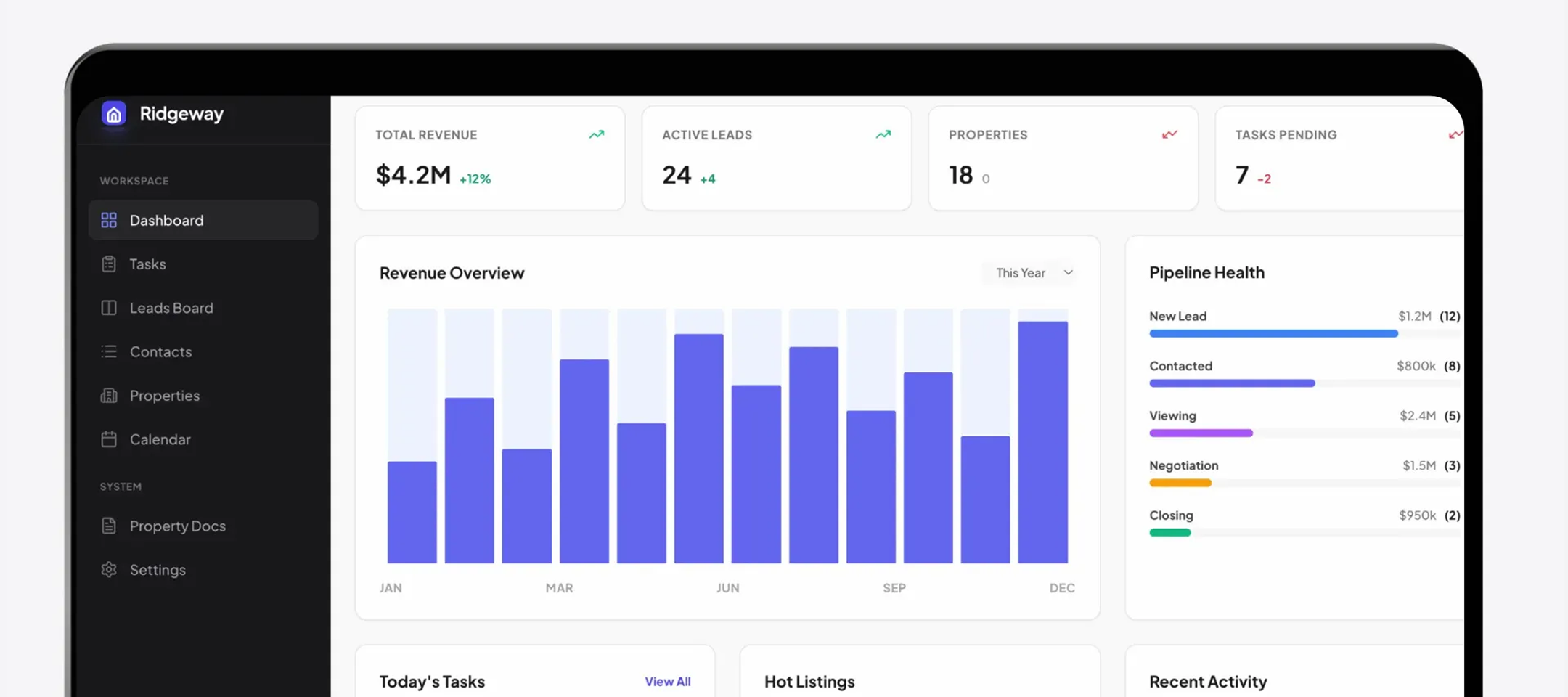Click the Properties building icon
1568x697 pixels.
click(x=109, y=396)
